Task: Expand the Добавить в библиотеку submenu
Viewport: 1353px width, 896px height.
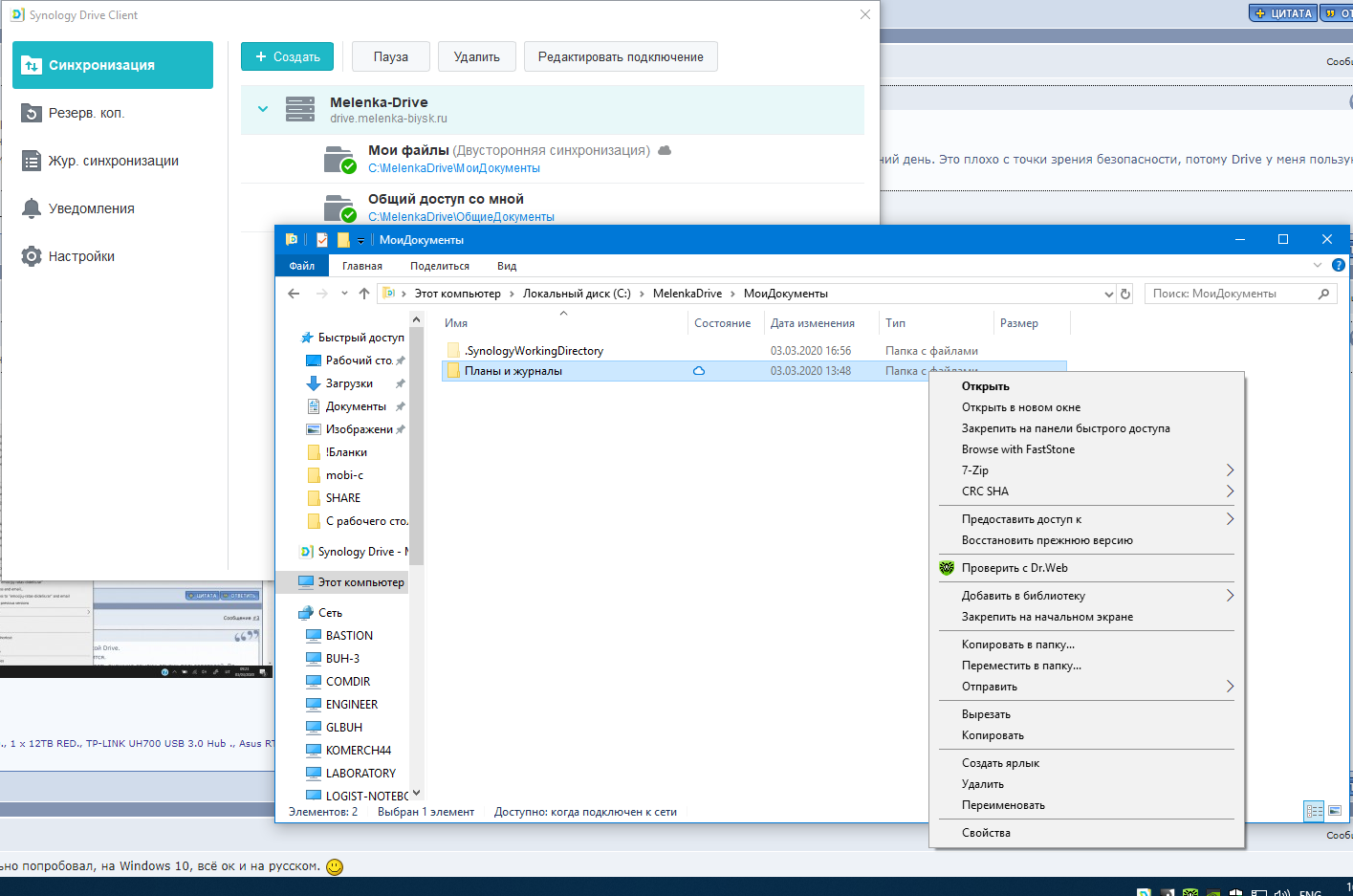Action: coord(1230,596)
